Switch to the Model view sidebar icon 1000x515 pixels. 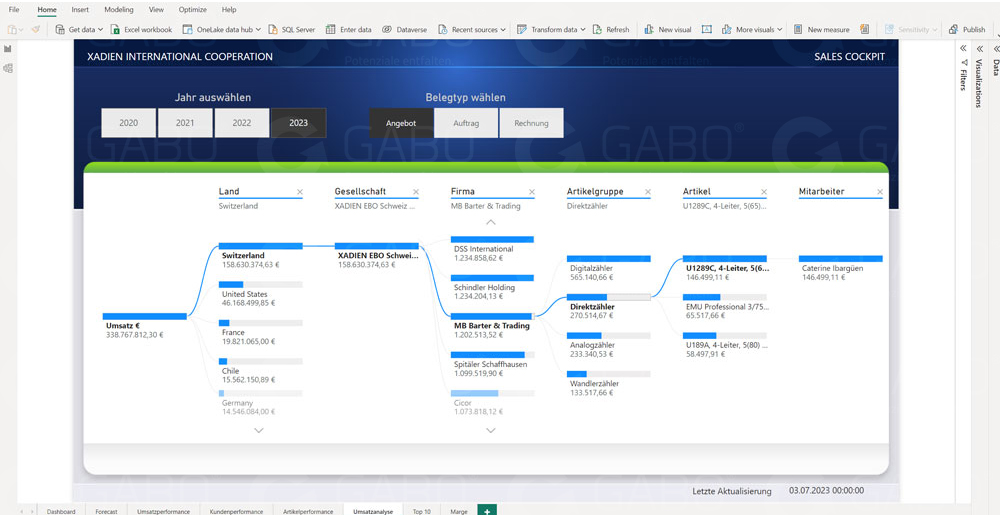[x=8, y=68]
